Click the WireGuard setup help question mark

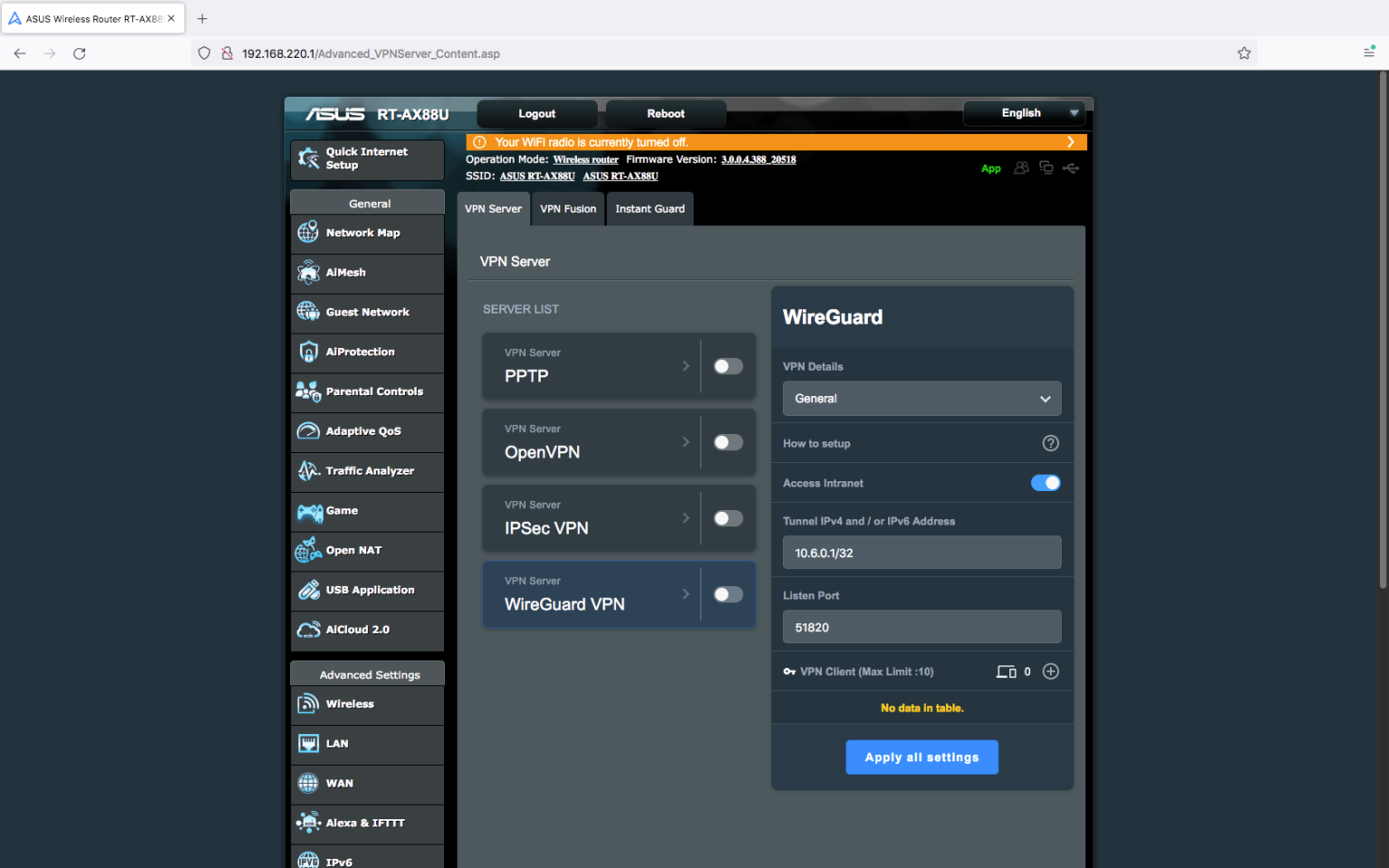1050,443
